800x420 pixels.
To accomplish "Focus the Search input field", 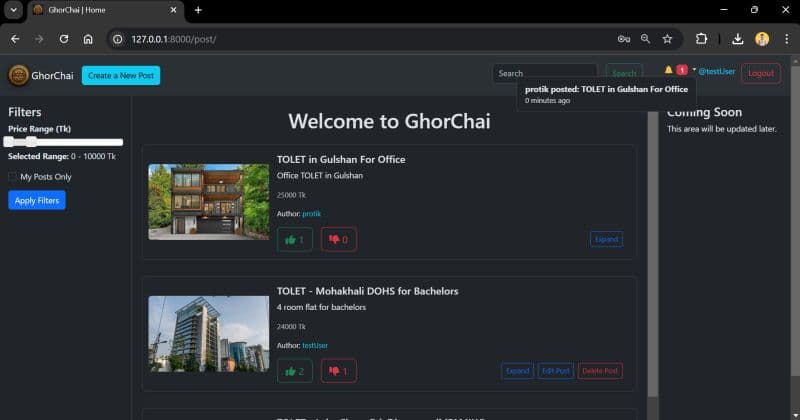I will pos(545,73).
